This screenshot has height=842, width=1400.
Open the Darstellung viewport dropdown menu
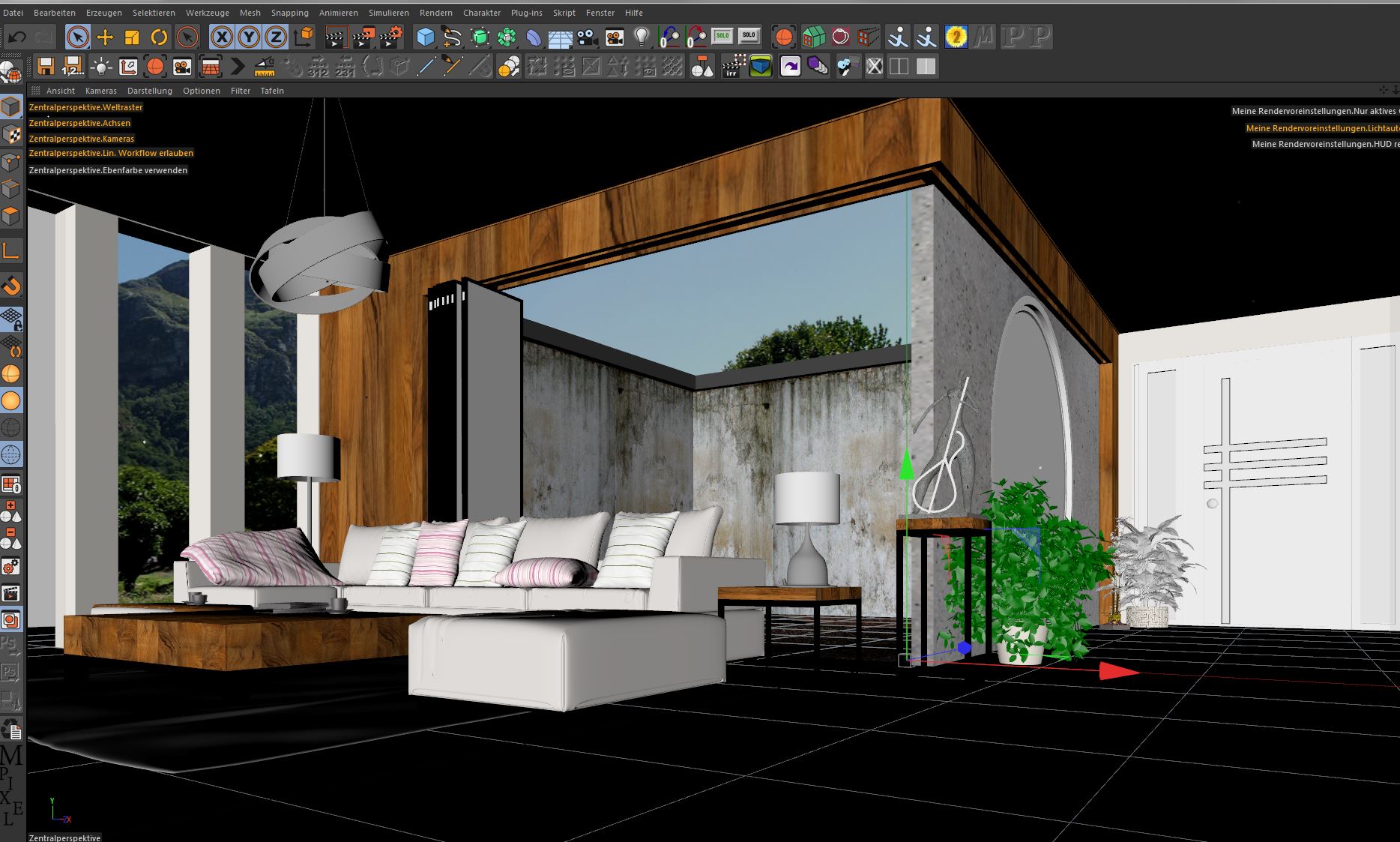pos(149,91)
